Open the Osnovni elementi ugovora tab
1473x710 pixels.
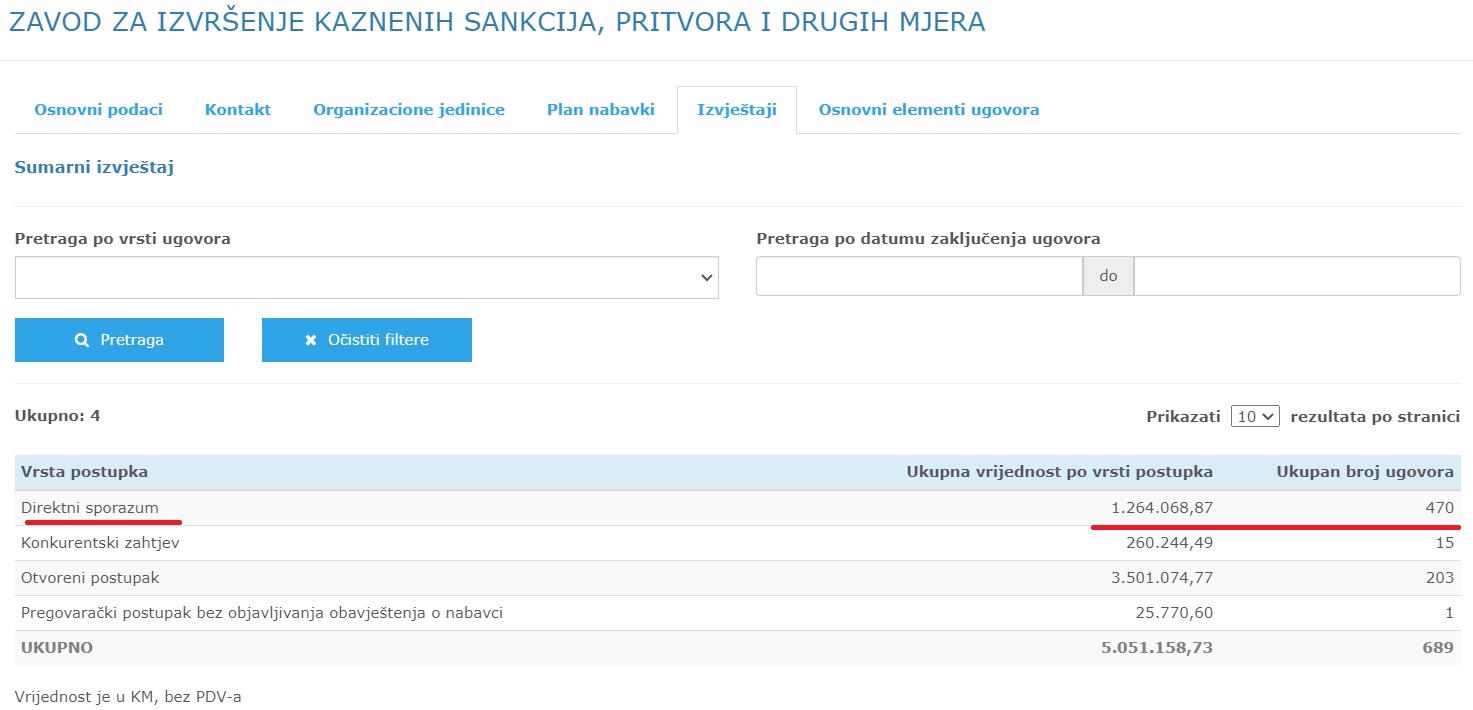point(929,110)
